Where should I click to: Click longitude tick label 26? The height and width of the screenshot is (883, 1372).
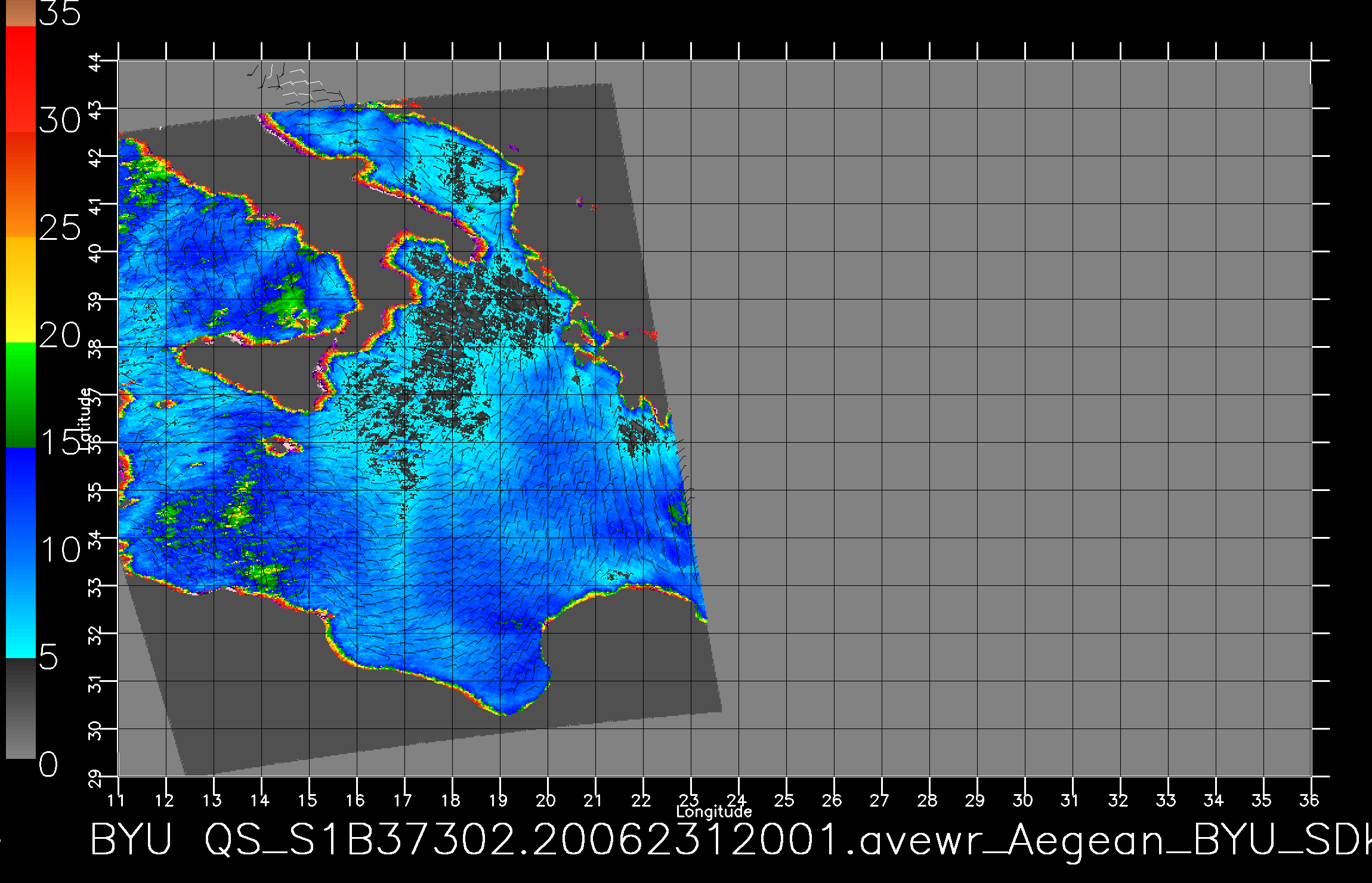tap(832, 799)
